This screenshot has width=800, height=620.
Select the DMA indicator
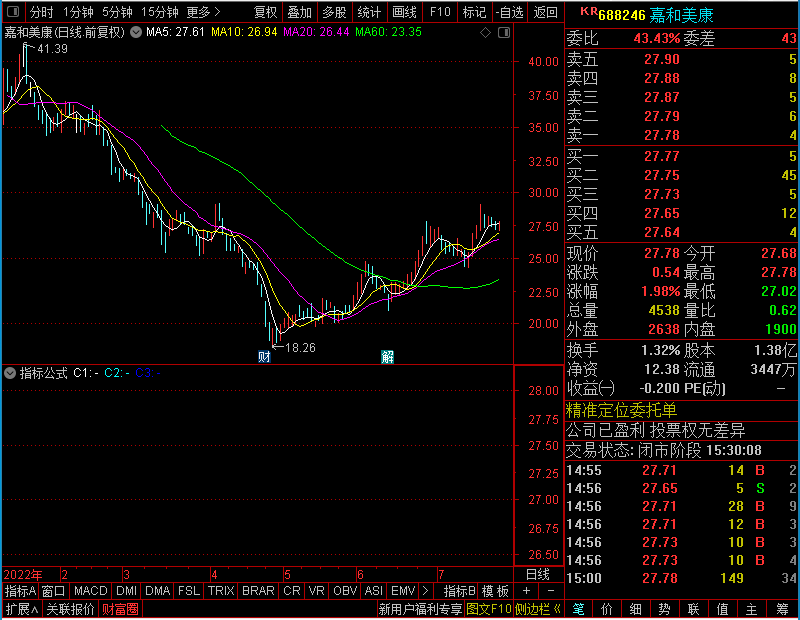click(158, 591)
